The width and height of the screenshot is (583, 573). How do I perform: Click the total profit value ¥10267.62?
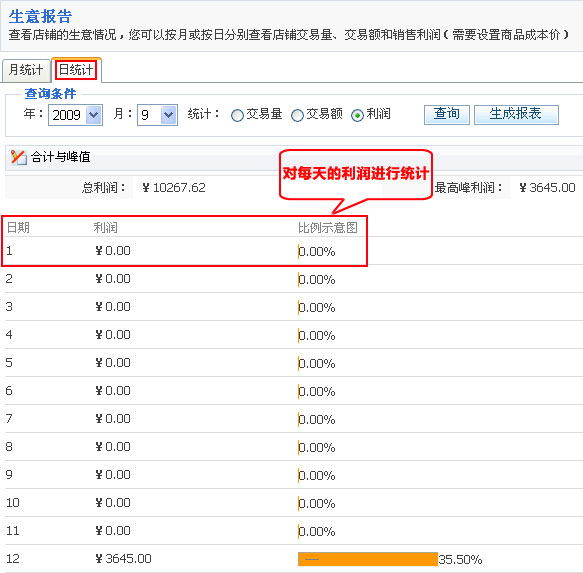[x=174, y=188]
